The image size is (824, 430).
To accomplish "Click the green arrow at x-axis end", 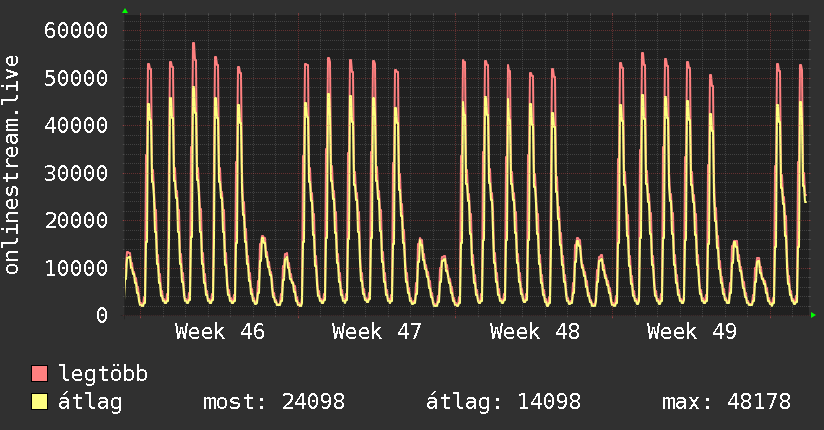I will click(x=813, y=315).
